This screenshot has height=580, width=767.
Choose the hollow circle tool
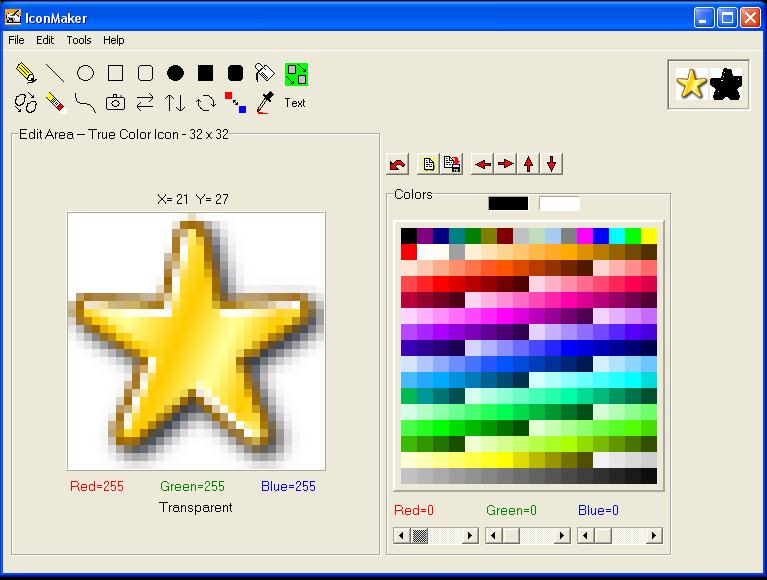coord(85,73)
